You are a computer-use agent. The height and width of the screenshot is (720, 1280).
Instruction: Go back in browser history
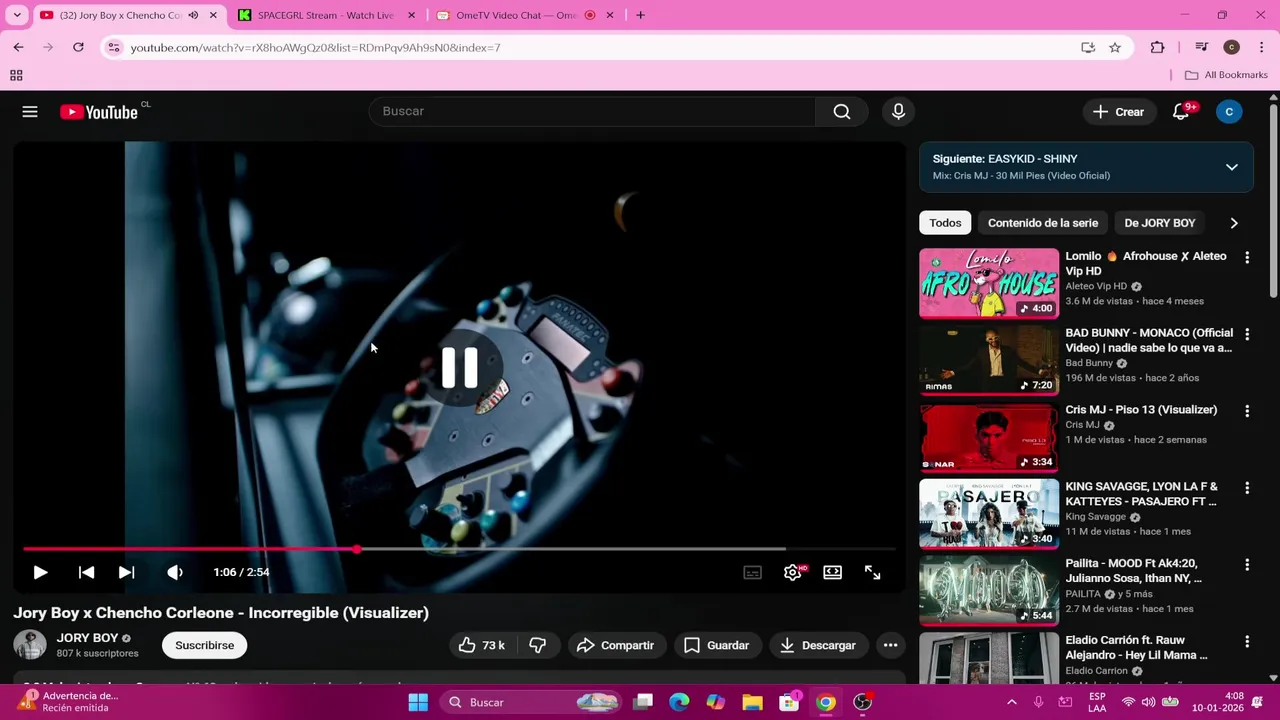point(18,47)
